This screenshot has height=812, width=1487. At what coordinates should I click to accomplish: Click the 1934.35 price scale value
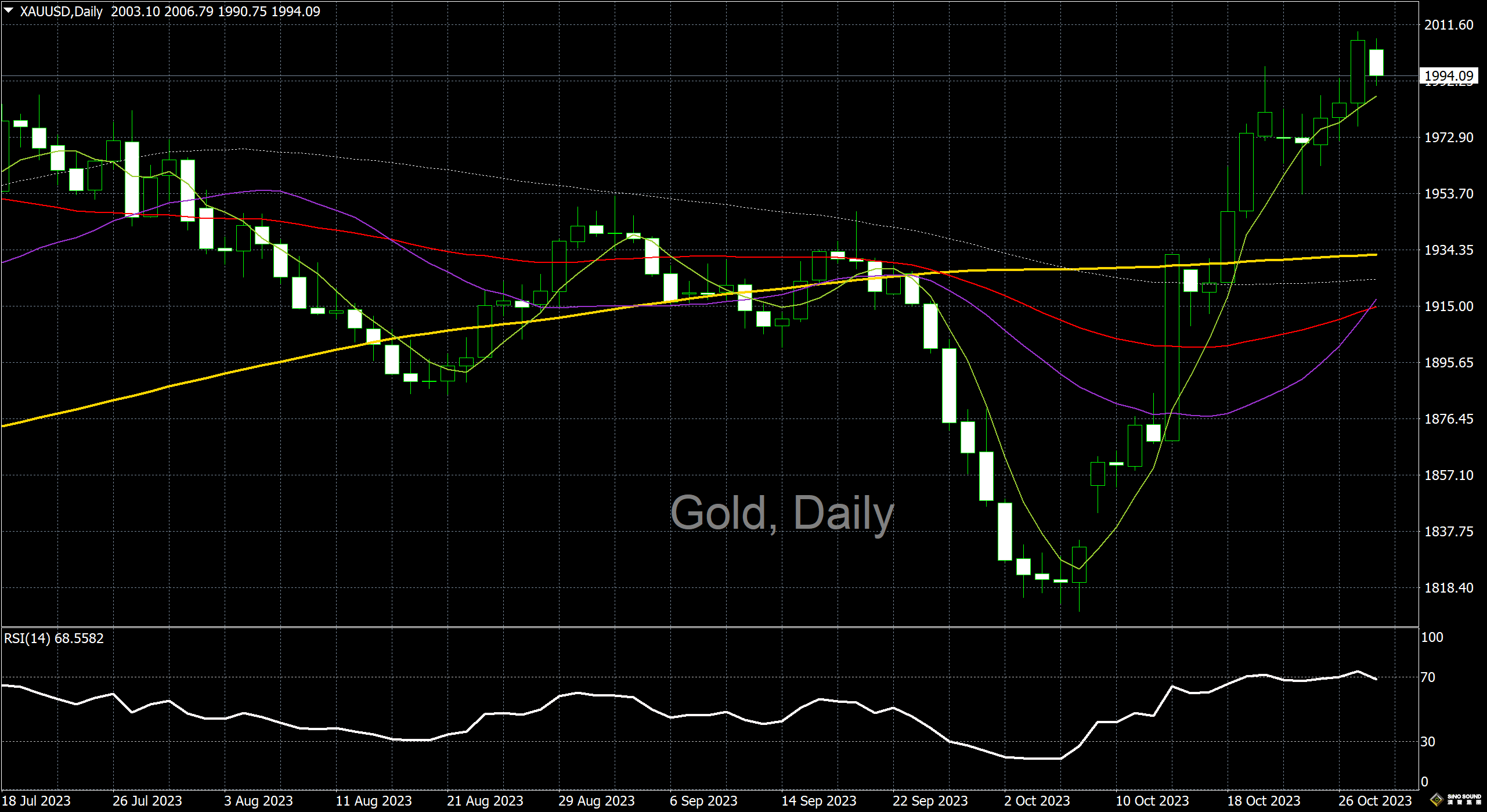(x=1449, y=250)
